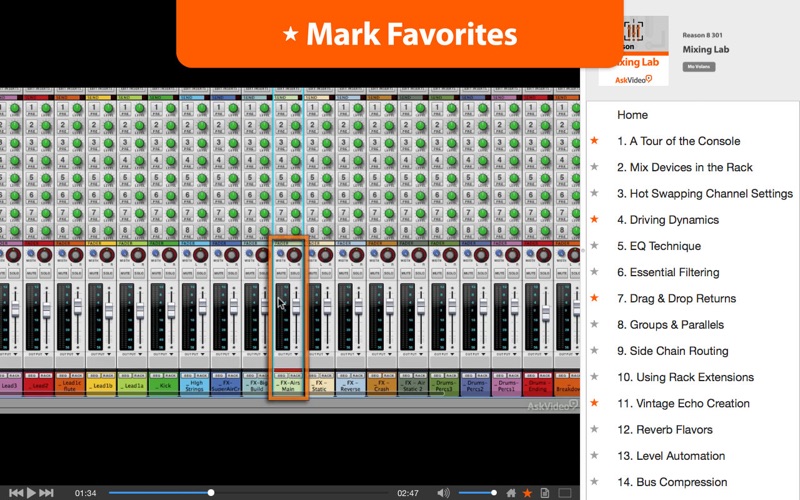Screen dimensions: 800x500
Task: Click the Reason 8 301 course label
Action: (x=702, y=35)
